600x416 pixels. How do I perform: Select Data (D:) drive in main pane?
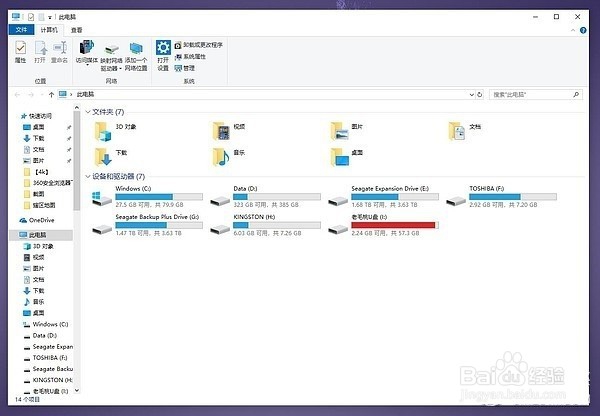pyautogui.click(x=266, y=197)
